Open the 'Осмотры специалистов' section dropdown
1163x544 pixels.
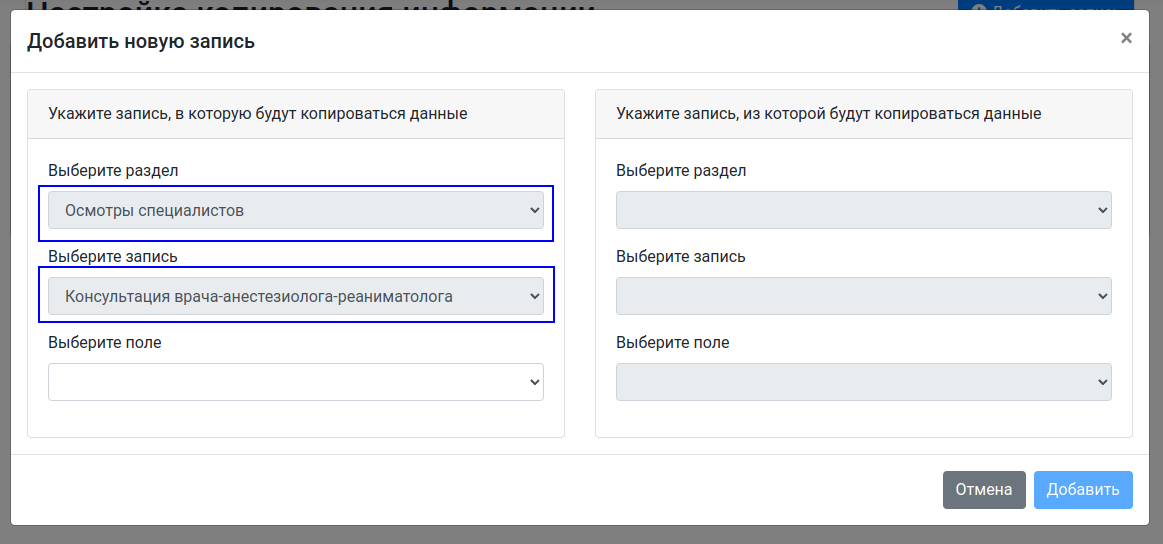click(296, 211)
